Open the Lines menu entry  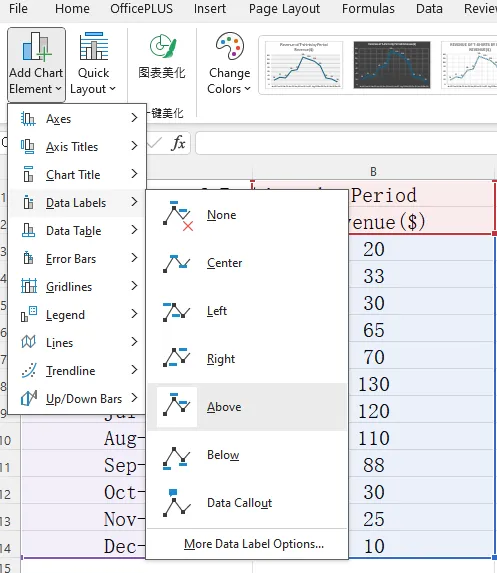click(x=77, y=343)
